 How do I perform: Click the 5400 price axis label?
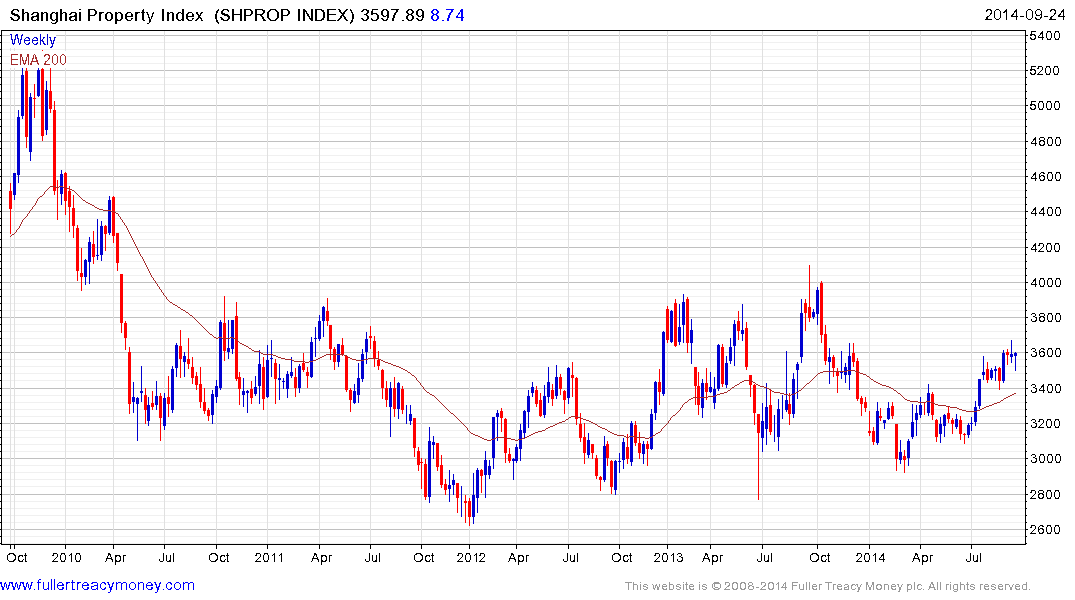coord(1044,35)
